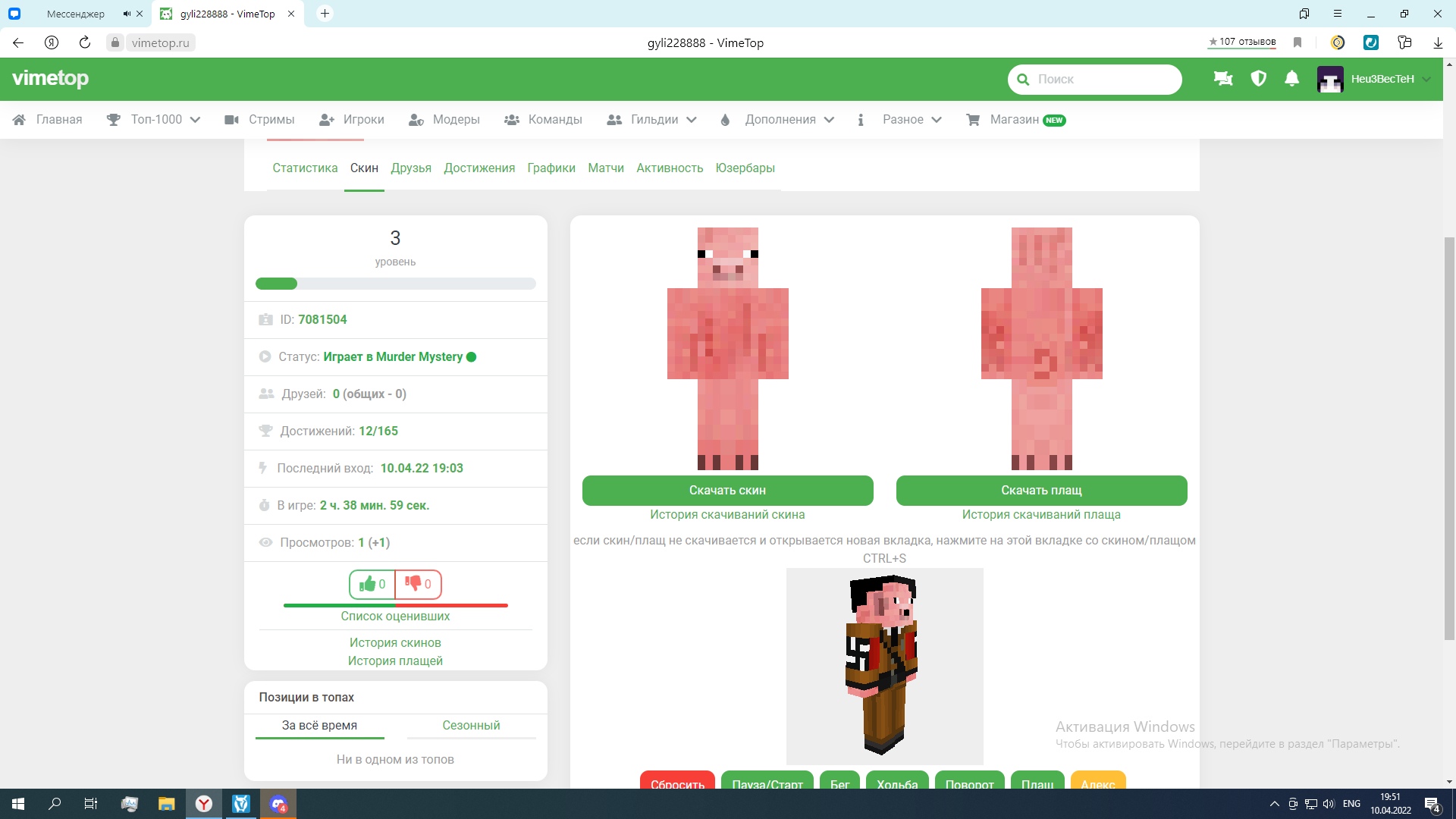Open File Explorer from the taskbar
The height and width of the screenshot is (819, 1456).
coord(166,804)
